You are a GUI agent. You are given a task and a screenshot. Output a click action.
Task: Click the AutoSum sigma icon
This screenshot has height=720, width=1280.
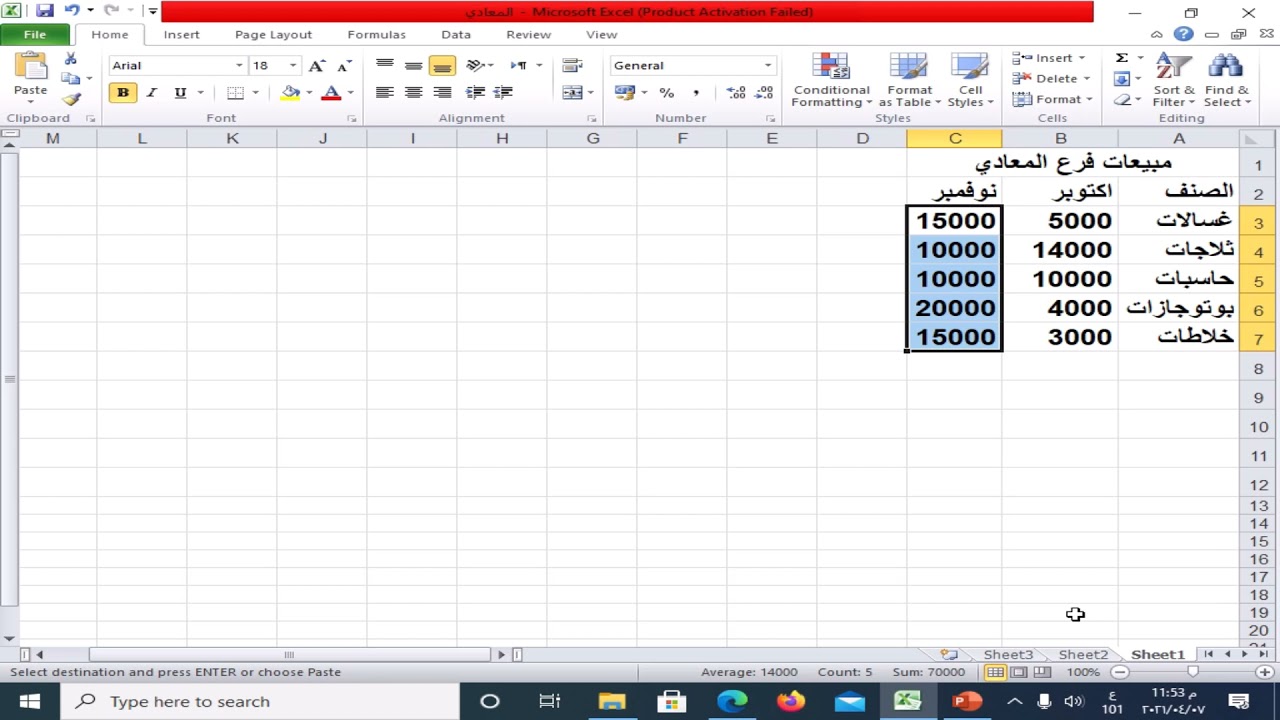pyautogui.click(x=1122, y=58)
